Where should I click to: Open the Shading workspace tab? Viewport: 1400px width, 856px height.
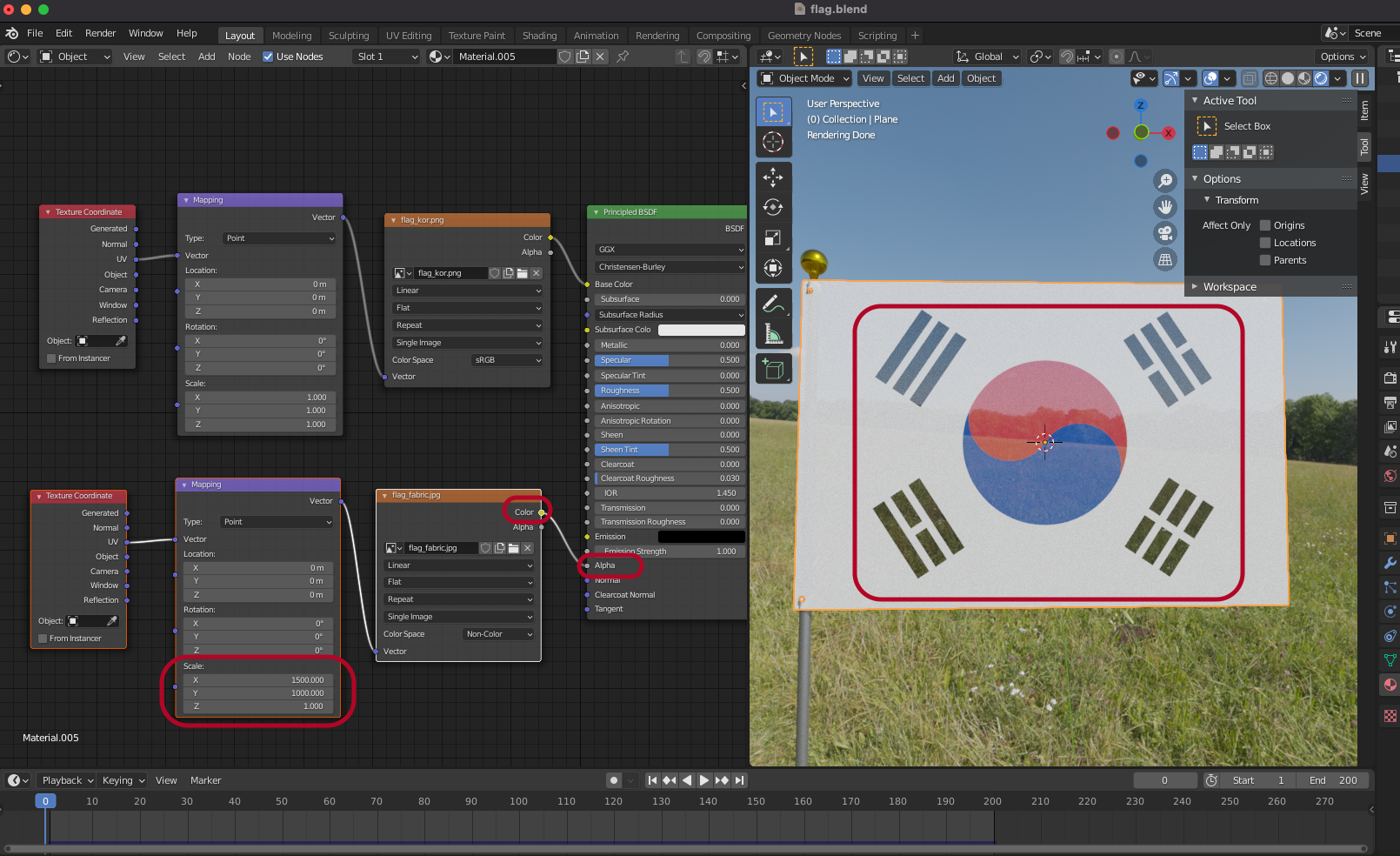[539, 36]
